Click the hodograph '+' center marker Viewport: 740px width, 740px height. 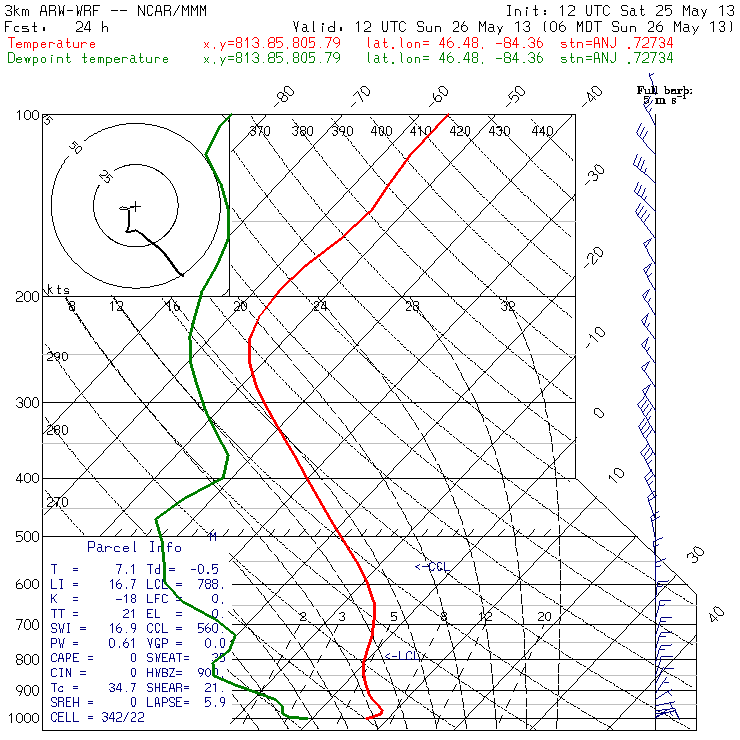tap(136, 206)
